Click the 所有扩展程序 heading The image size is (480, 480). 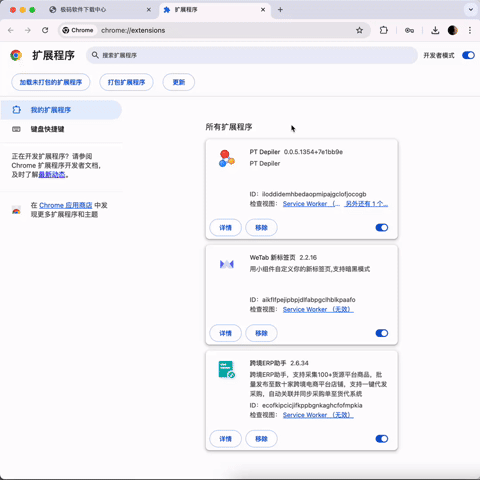[x=229, y=127]
